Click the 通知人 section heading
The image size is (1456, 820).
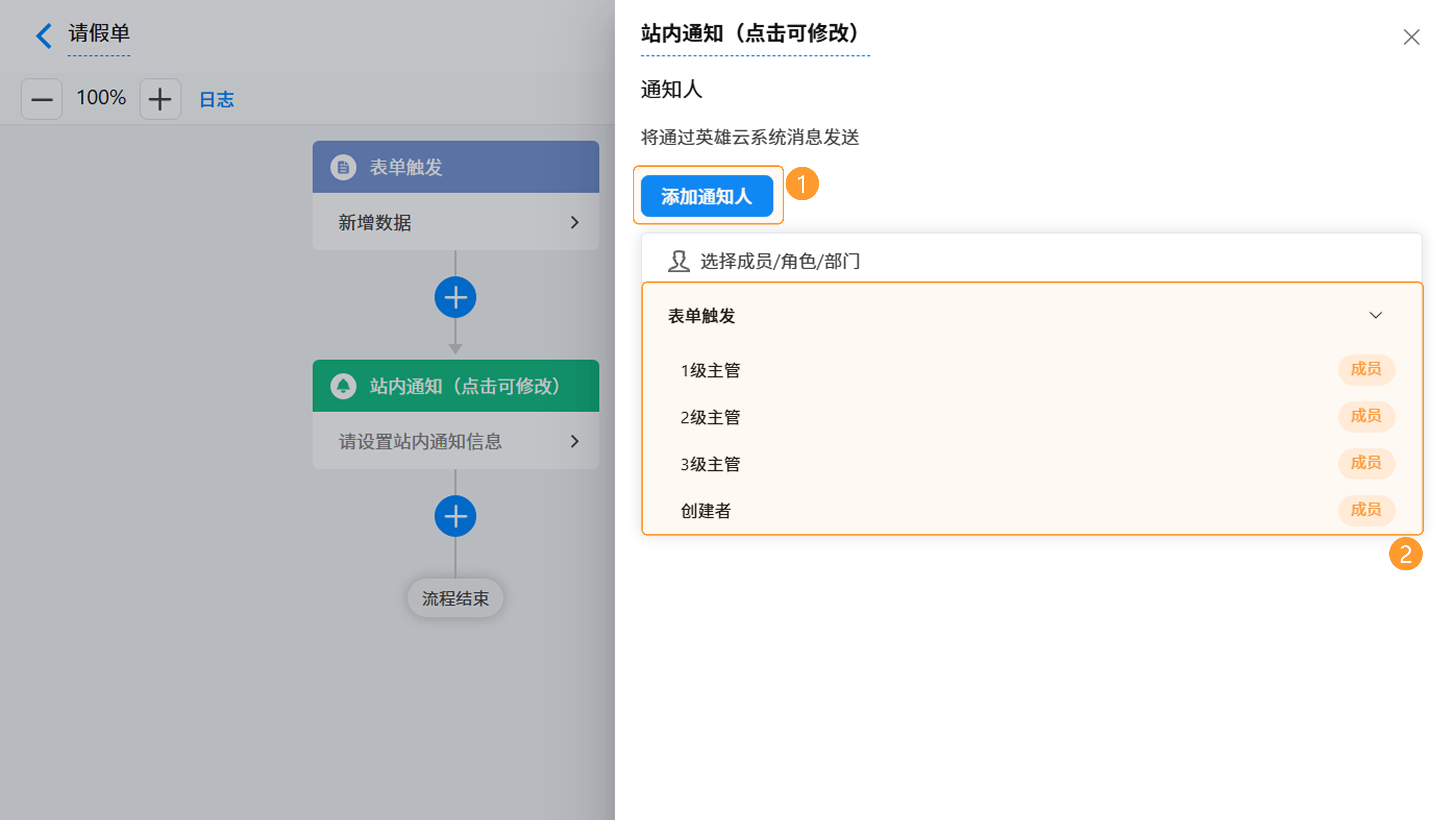tap(672, 90)
